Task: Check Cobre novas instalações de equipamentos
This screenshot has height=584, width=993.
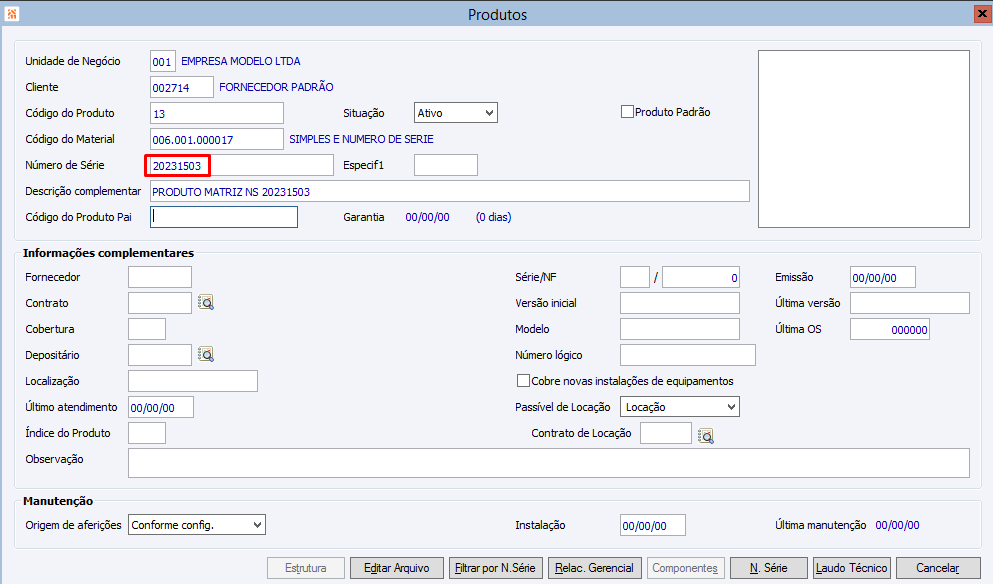Action: 524,381
